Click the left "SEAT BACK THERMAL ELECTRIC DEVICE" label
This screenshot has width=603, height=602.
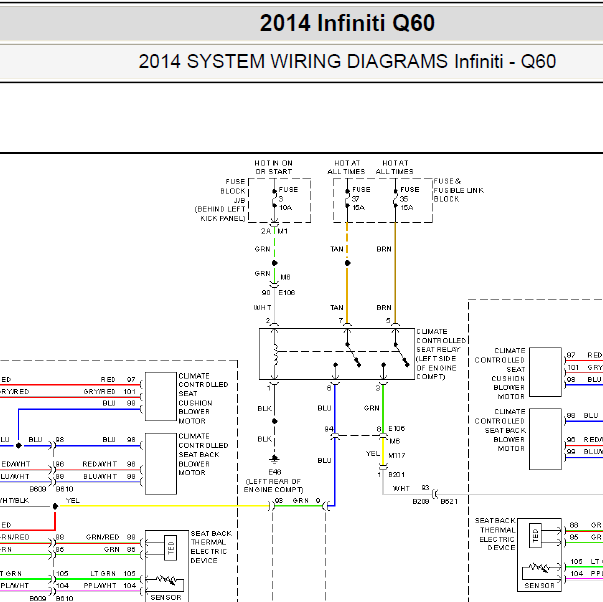(211, 547)
